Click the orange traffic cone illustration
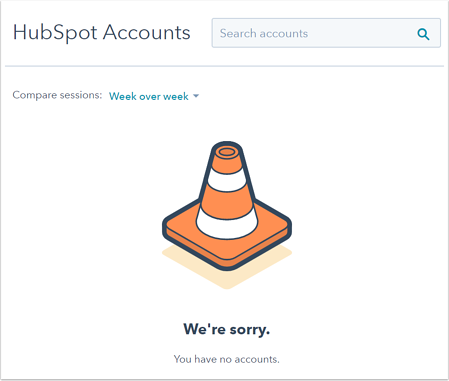Viewport: 449px width, 381px height. (x=227, y=205)
